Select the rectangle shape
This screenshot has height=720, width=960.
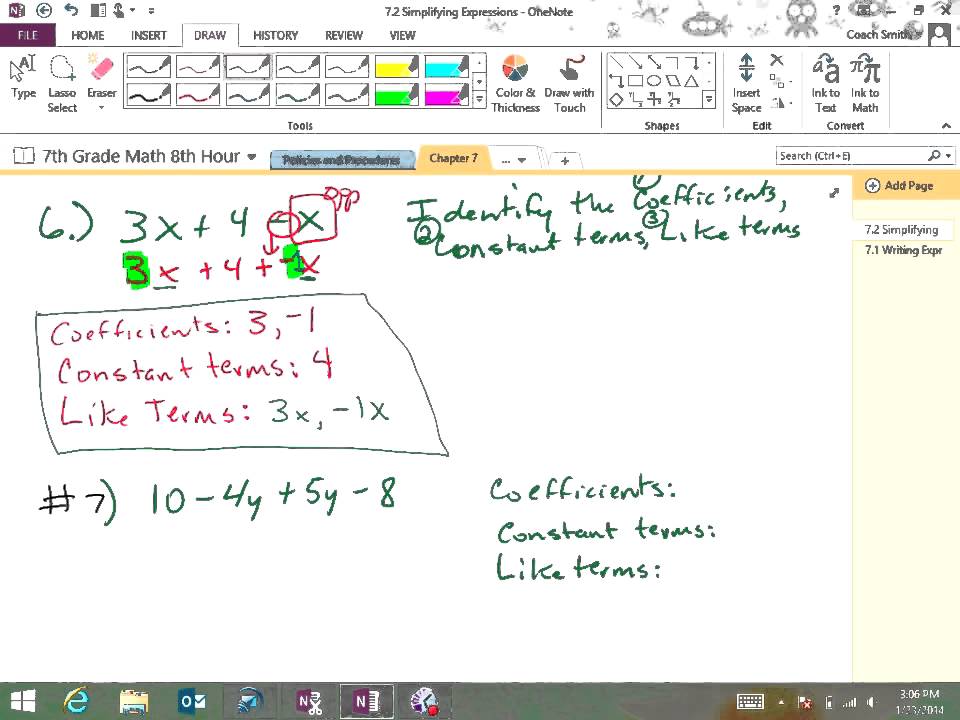(x=636, y=80)
